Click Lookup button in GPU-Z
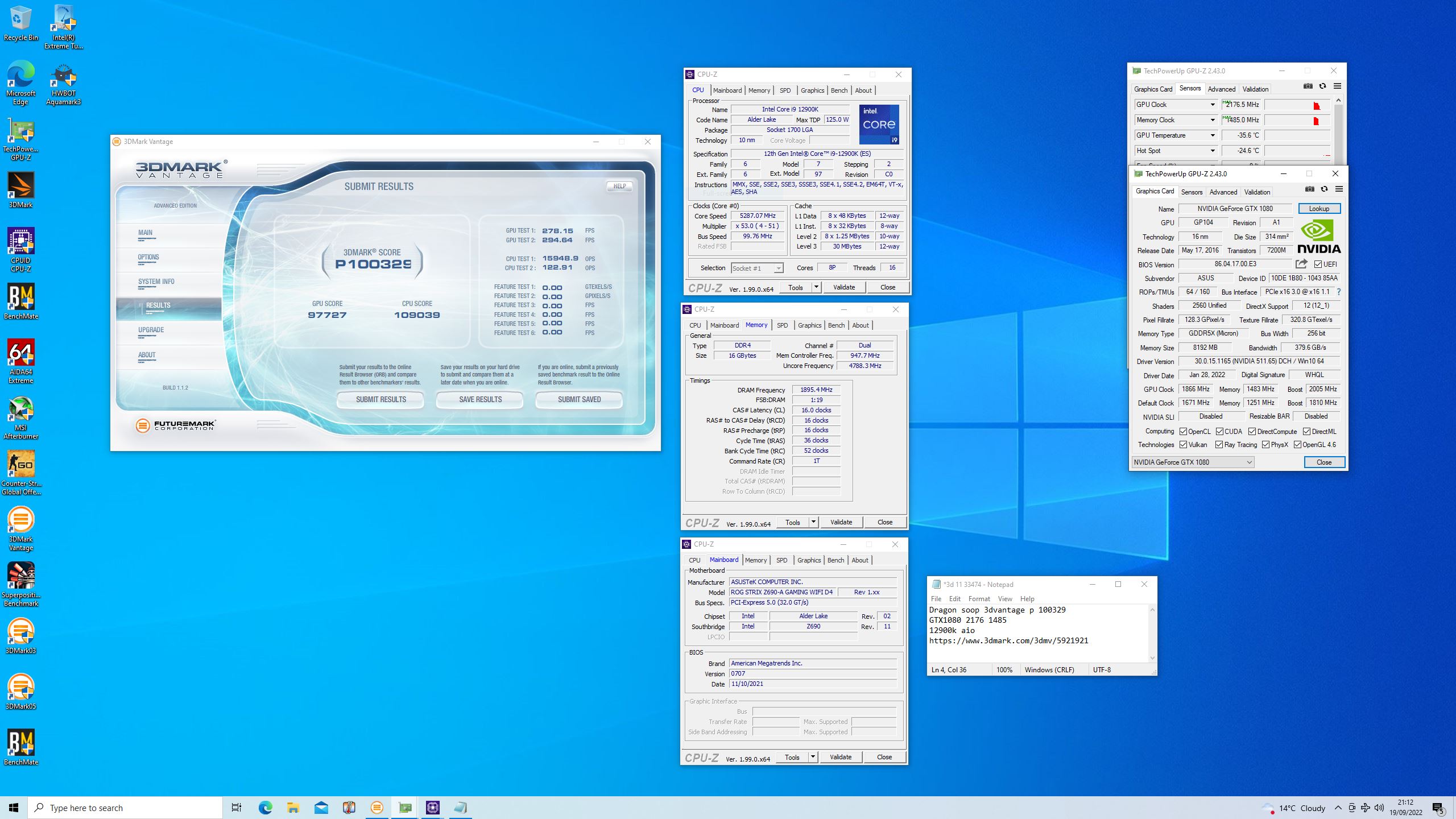1456x819 pixels. [x=1319, y=209]
